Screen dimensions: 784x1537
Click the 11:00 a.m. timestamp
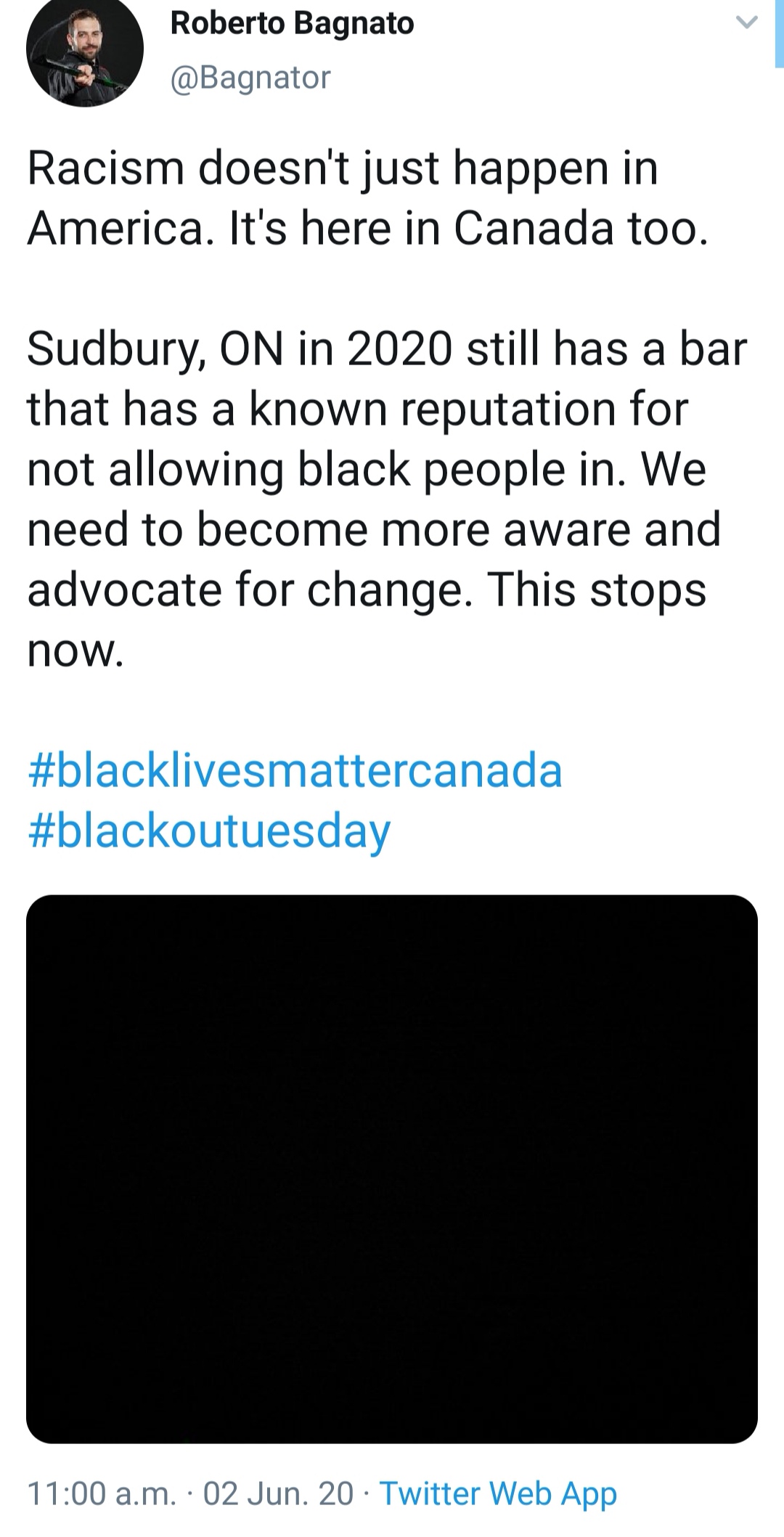tap(102, 1493)
